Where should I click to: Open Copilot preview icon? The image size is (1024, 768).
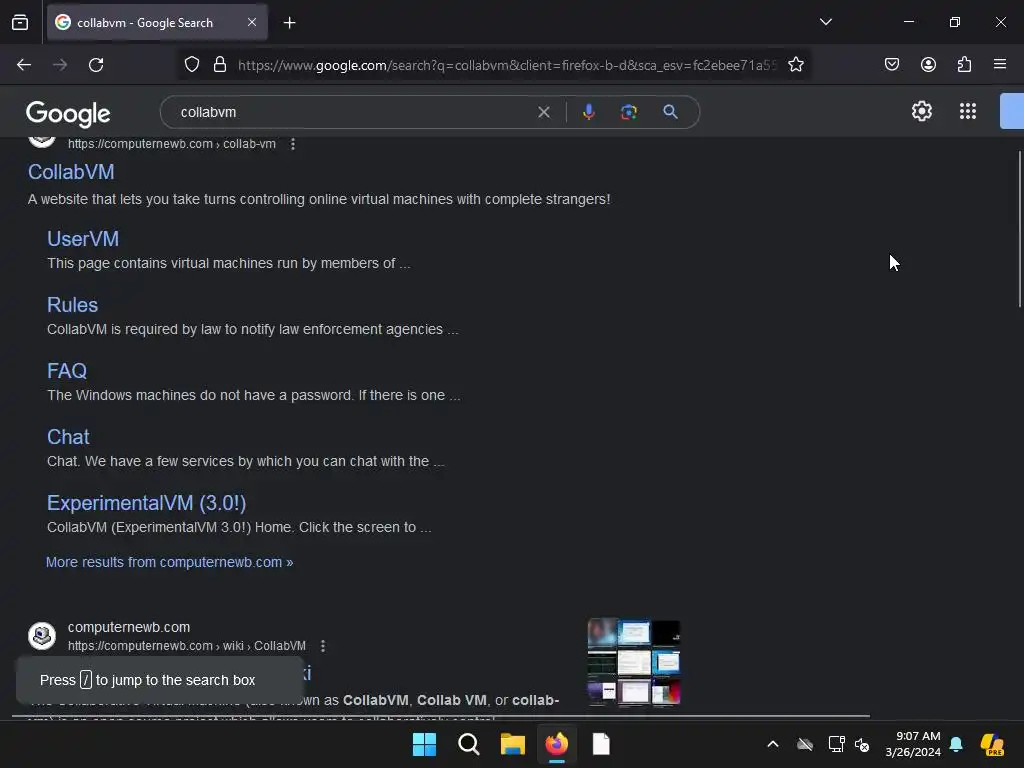click(x=992, y=744)
